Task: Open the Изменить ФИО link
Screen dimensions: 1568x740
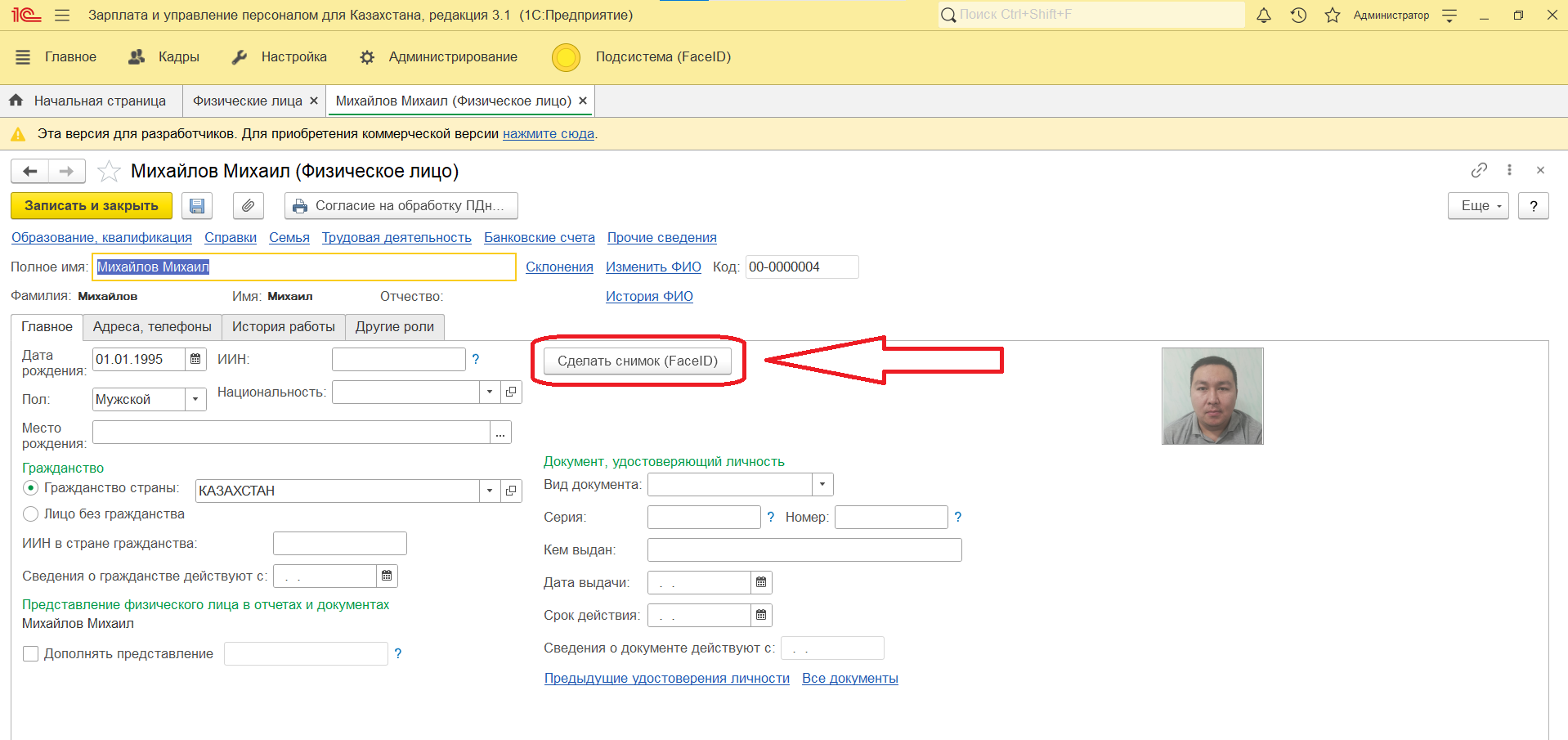Action: (653, 267)
